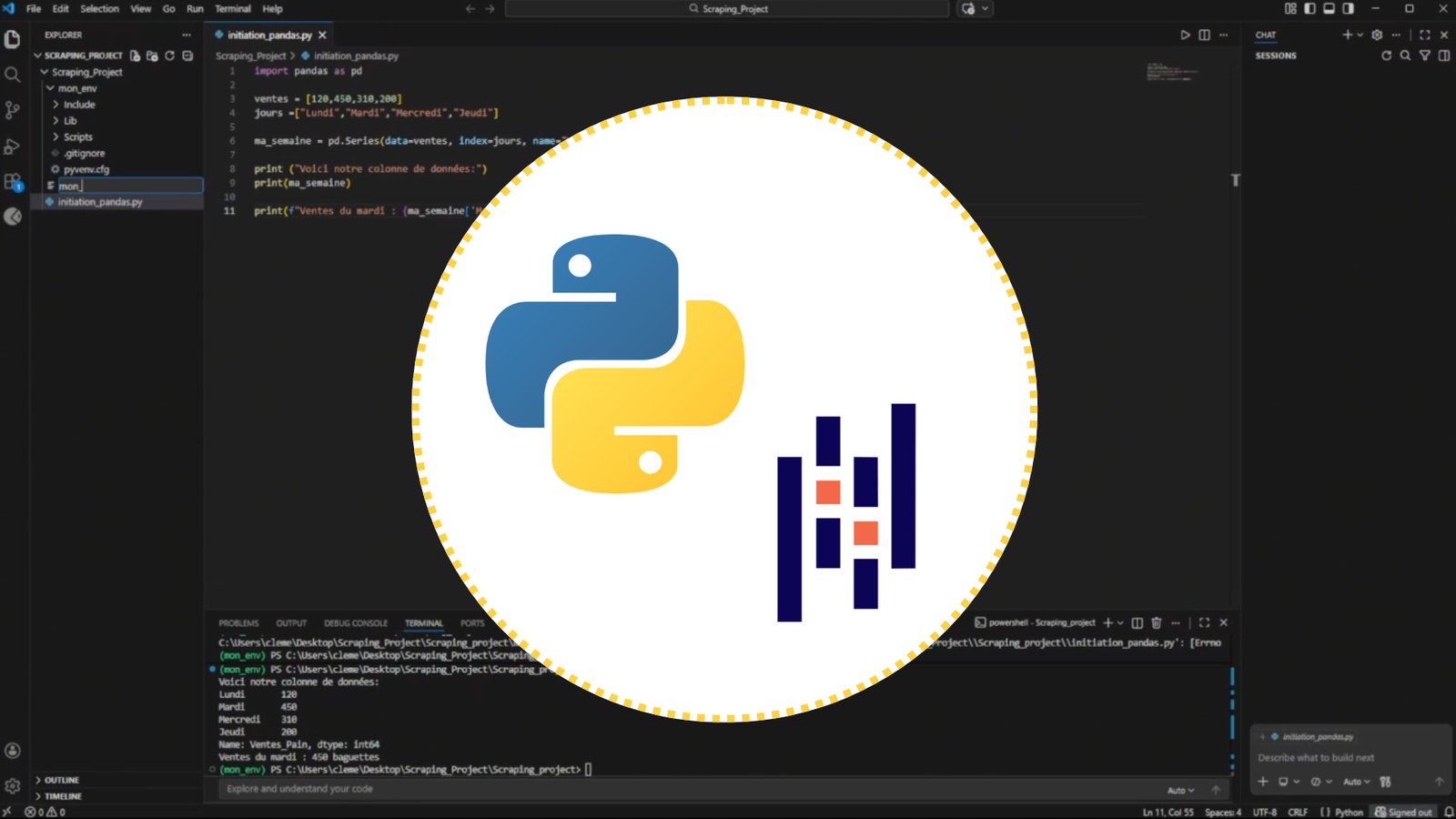Open chat settings with the gear icon
This screenshot has height=819, width=1456.
(1377, 35)
